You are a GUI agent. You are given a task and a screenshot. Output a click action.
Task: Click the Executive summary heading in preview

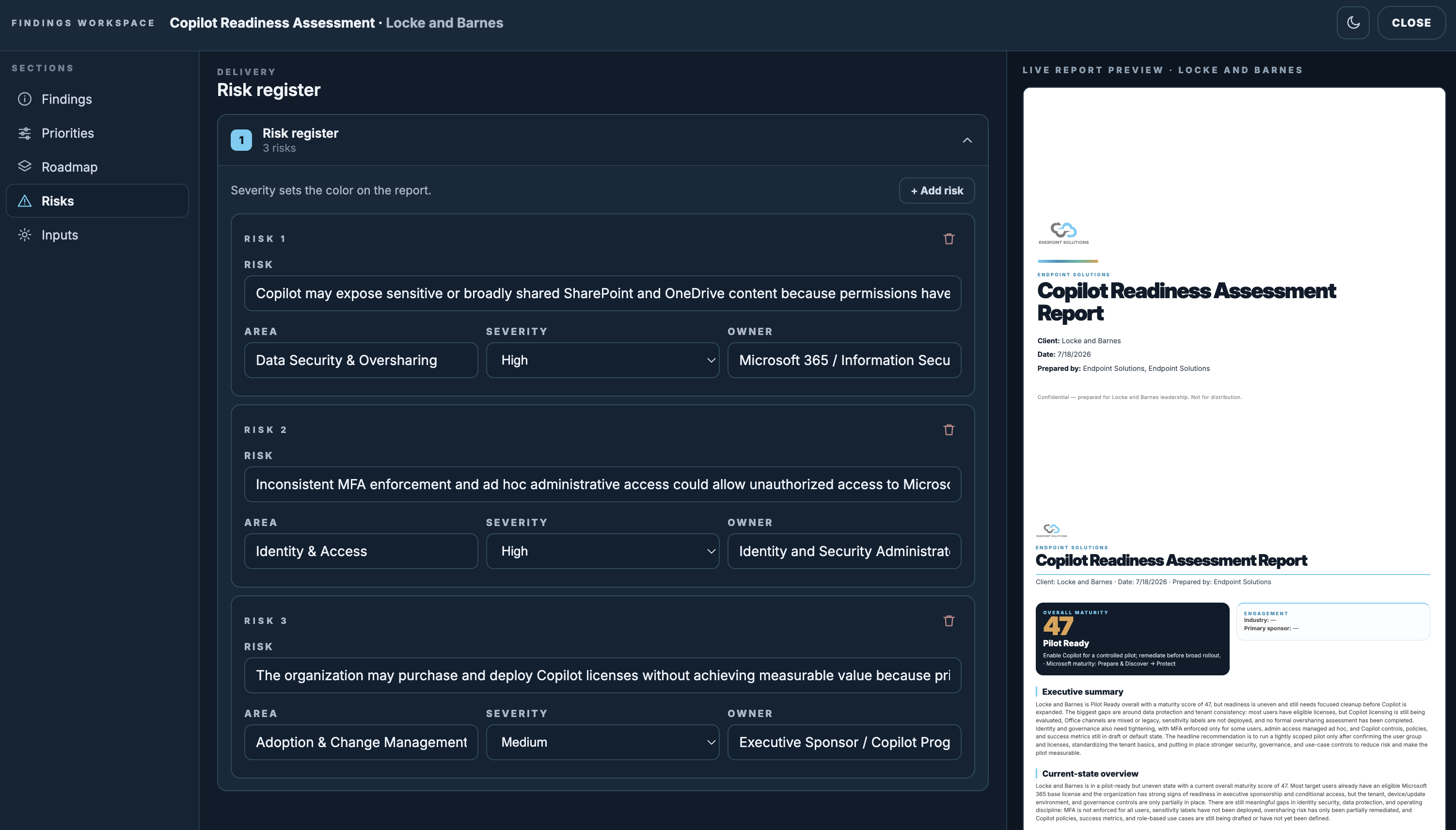click(1082, 691)
